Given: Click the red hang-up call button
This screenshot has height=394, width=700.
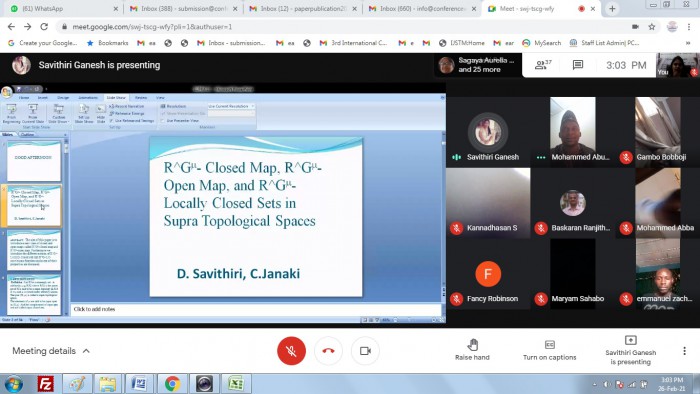Looking at the screenshot, I should [328, 351].
